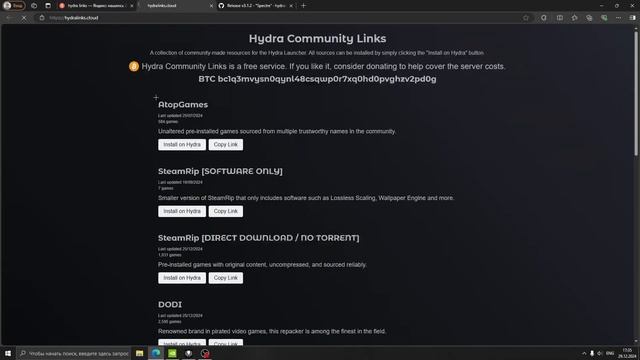The height and width of the screenshot is (360, 640).
Task: Open the green browser essentials icon
Action: point(604,18)
